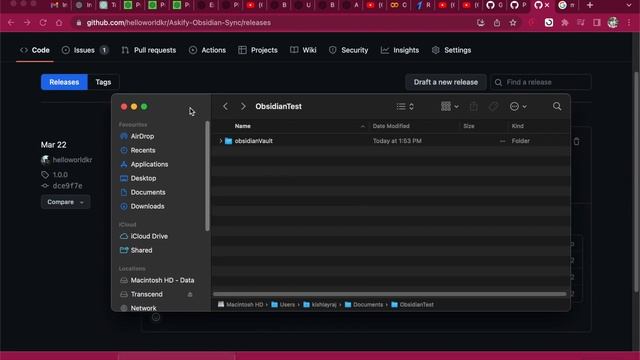Click the Finder share icon

coord(473,106)
